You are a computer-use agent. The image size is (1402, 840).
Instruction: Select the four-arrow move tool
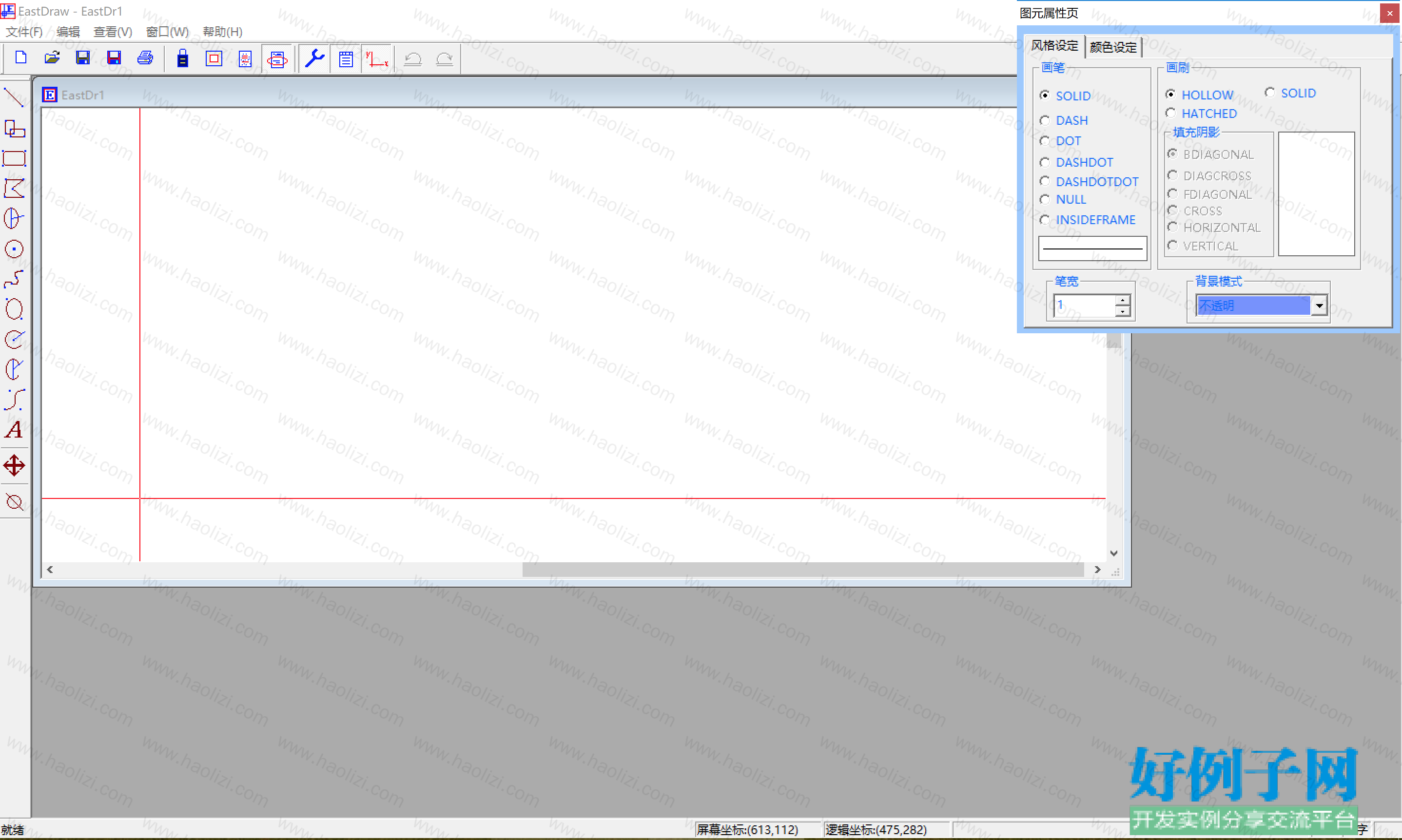14,466
